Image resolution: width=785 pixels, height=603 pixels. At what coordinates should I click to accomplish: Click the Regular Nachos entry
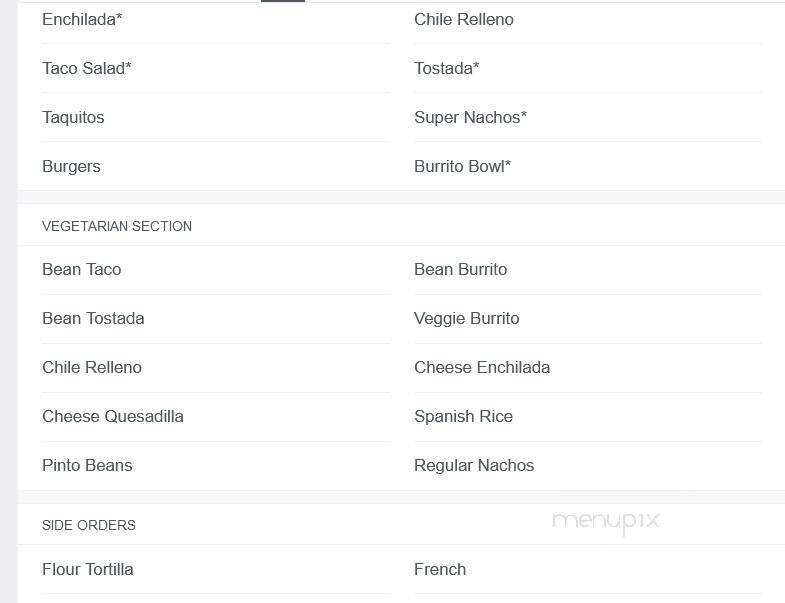(474, 466)
